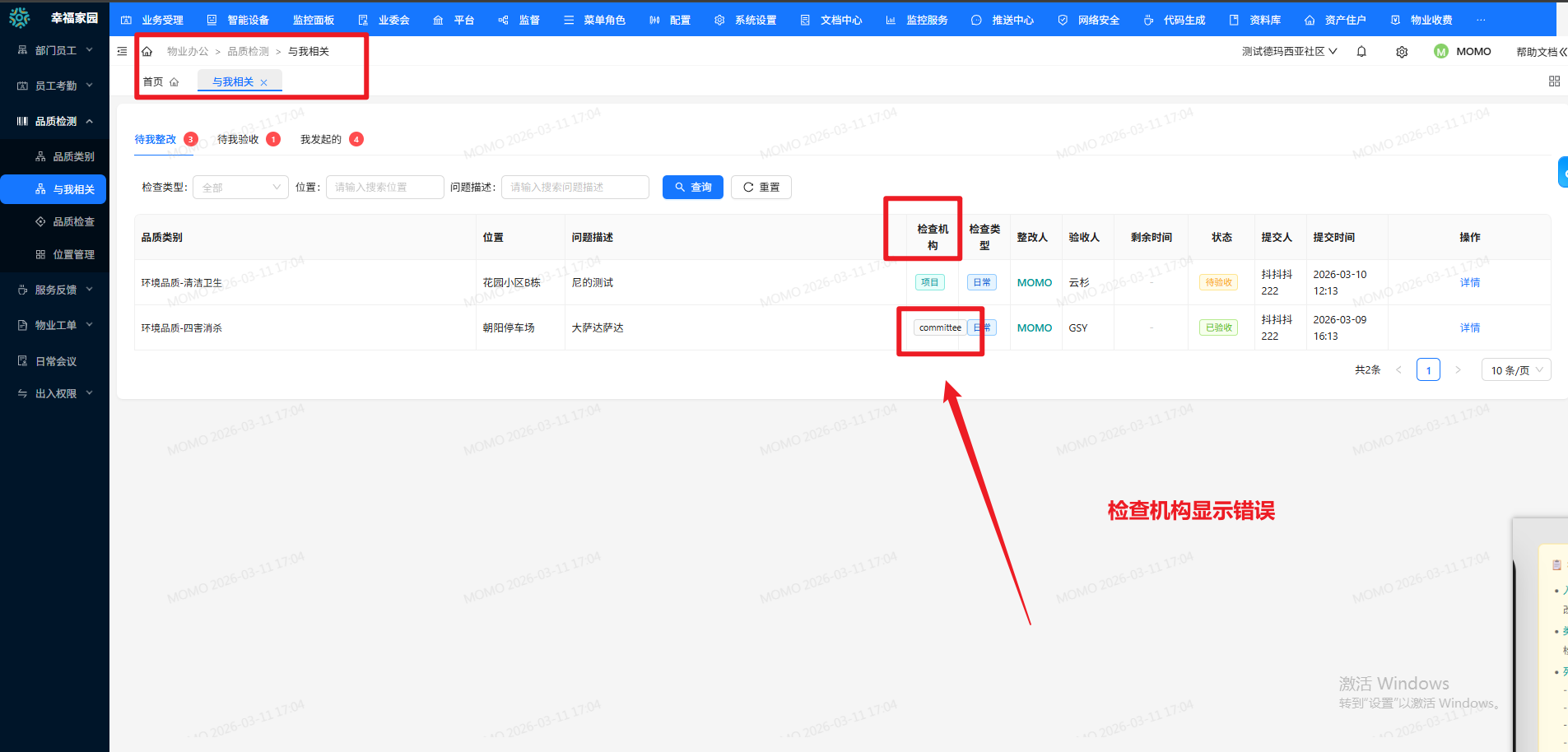Close the 与我相关 tab with X
Viewport: 1568px width, 752px height.
click(263, 82)
